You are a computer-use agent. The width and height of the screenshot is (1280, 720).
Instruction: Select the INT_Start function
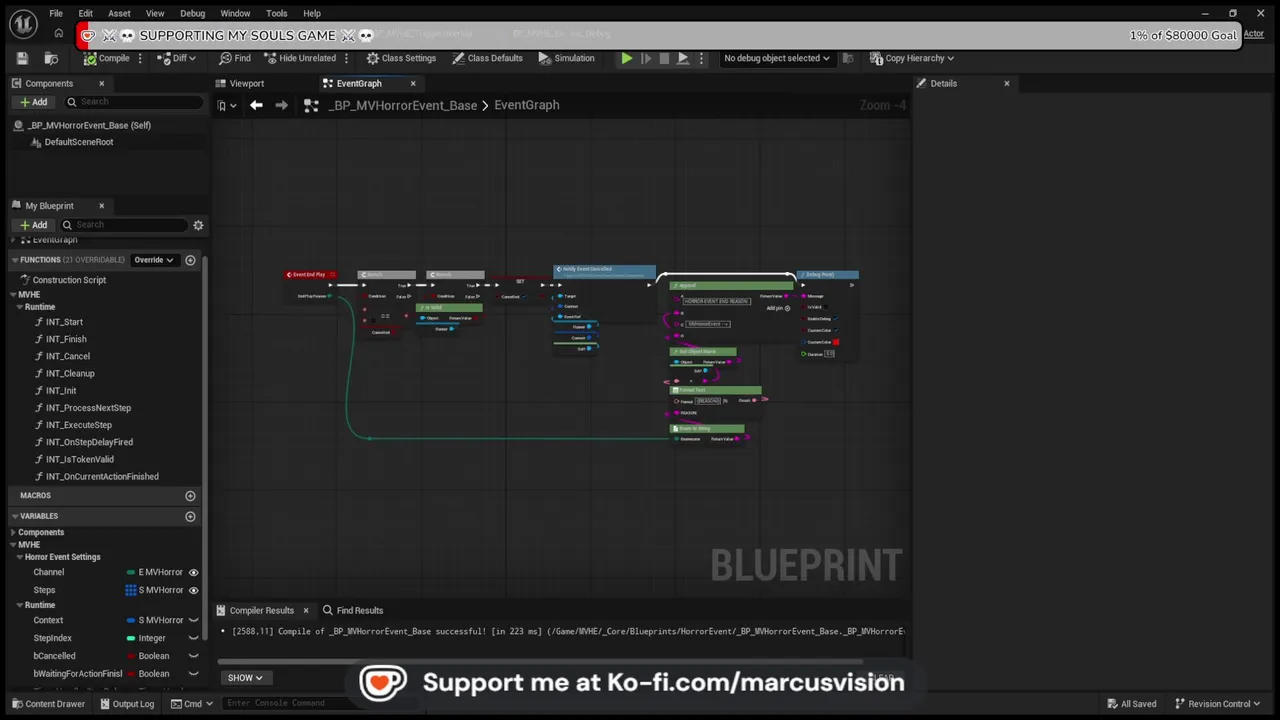[x=64, y=322]
